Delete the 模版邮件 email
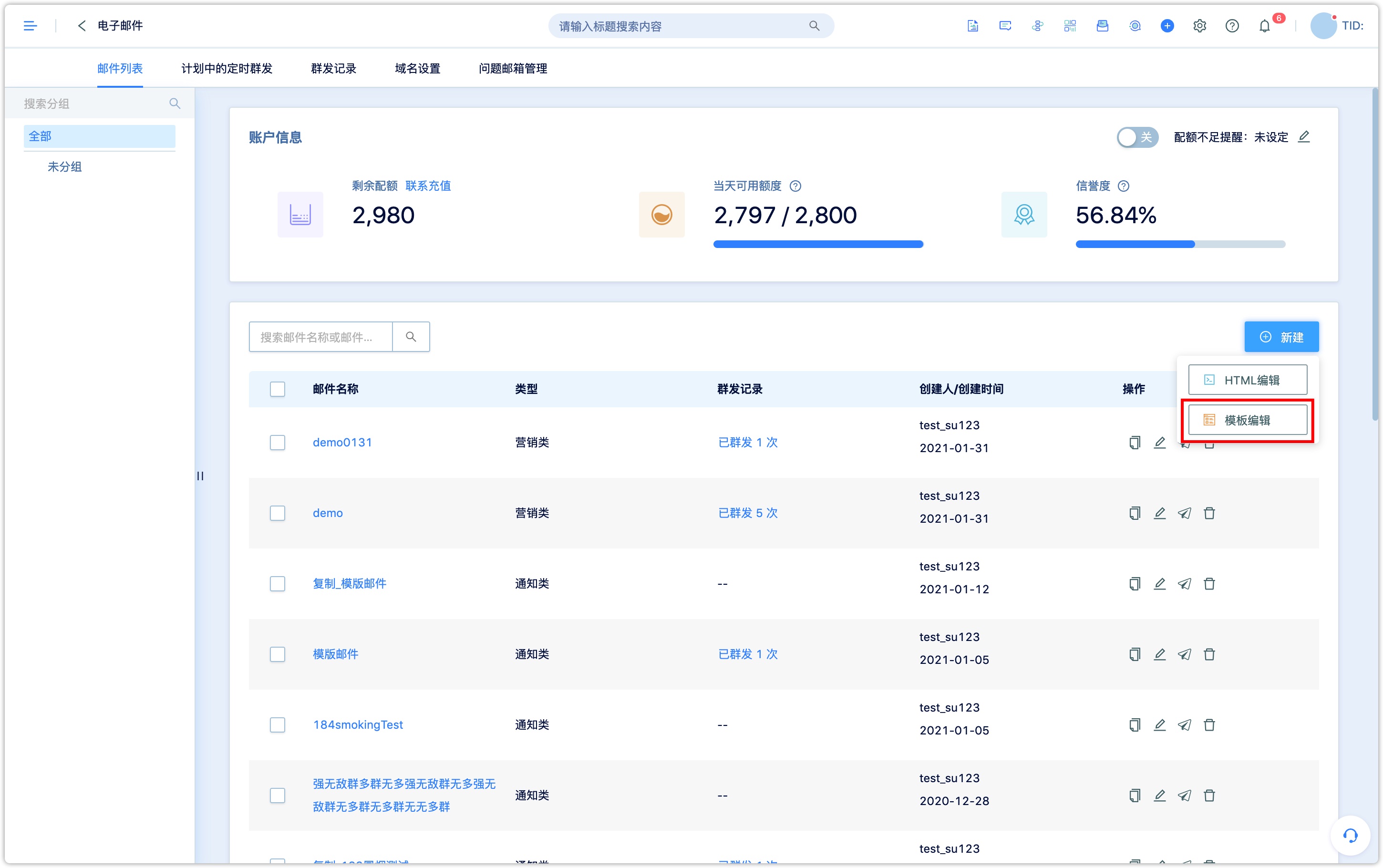Screen dimensions: 1383x868 pos(1209,654)
